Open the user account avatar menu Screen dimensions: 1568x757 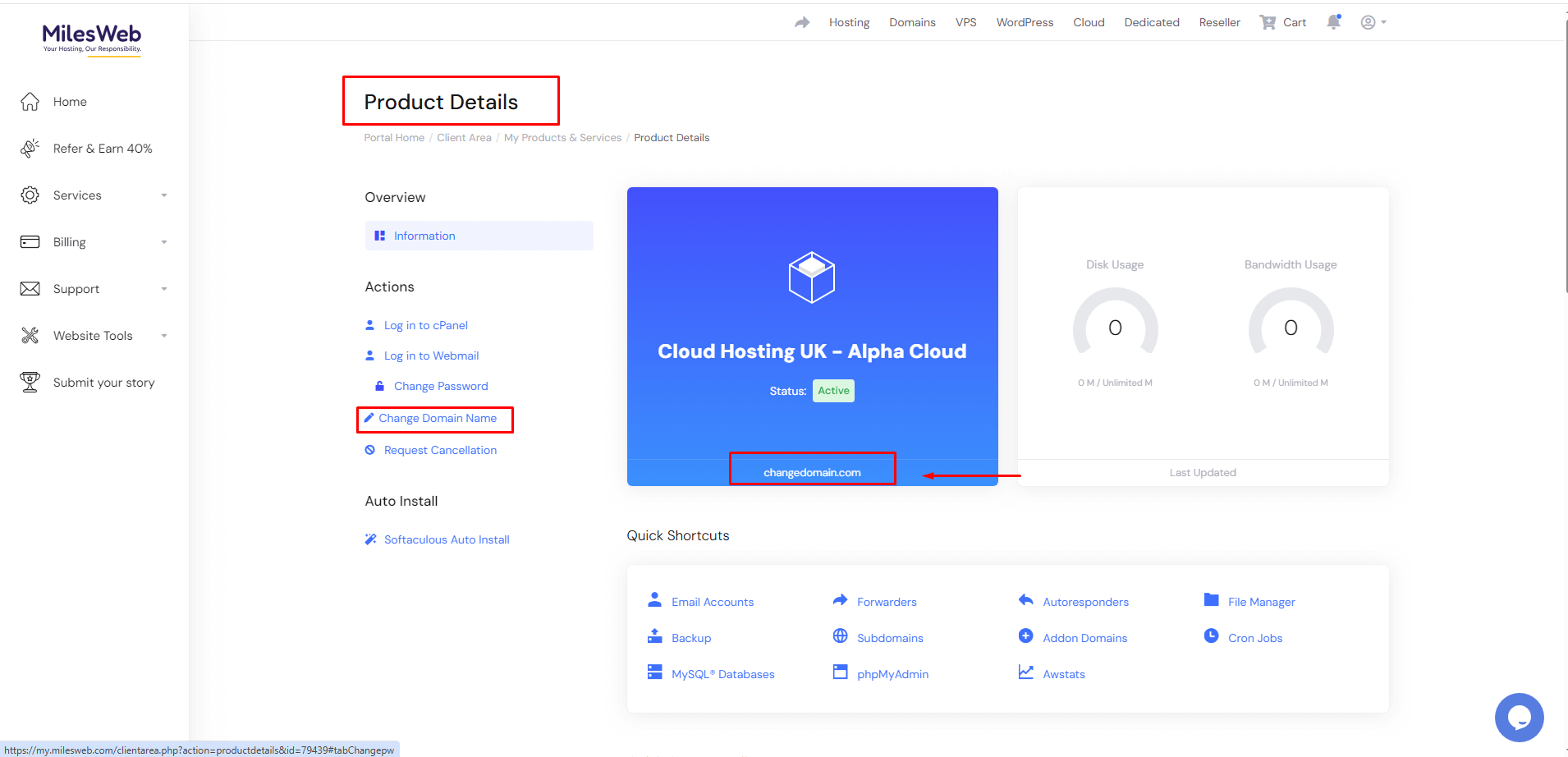(x=1373, y=22)
